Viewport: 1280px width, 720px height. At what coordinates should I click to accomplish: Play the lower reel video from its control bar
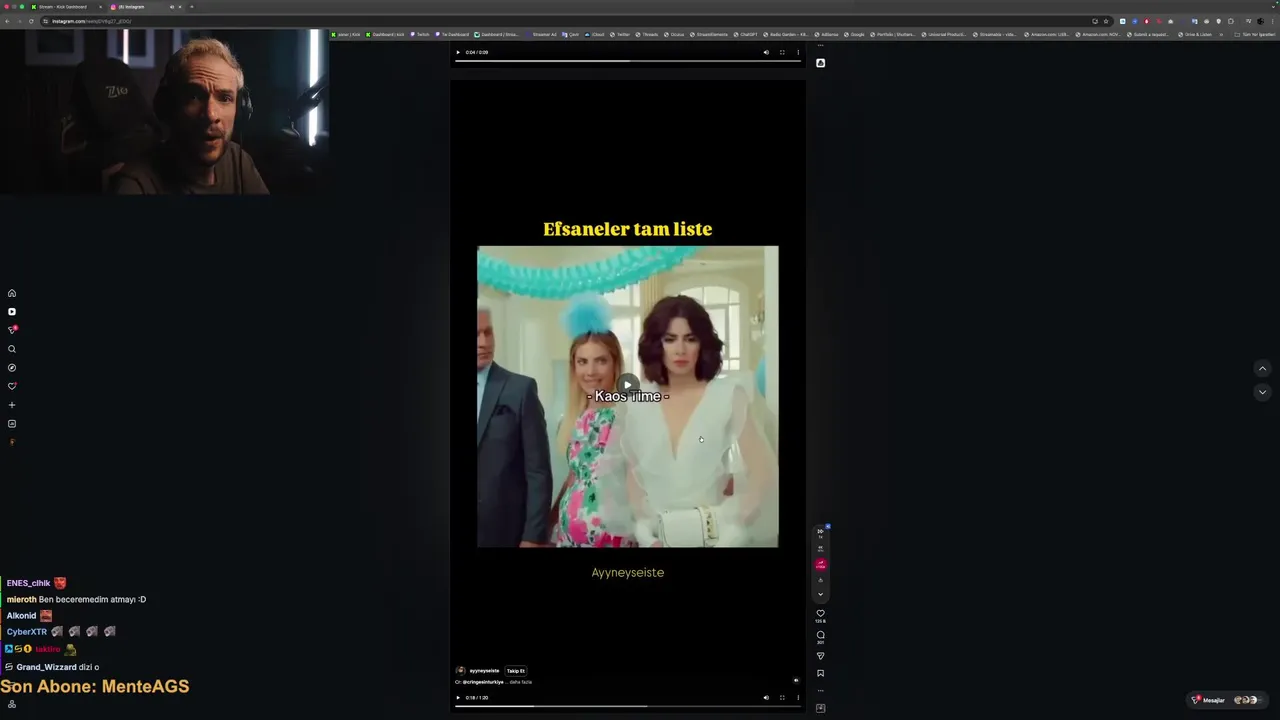tap(458, 698)
